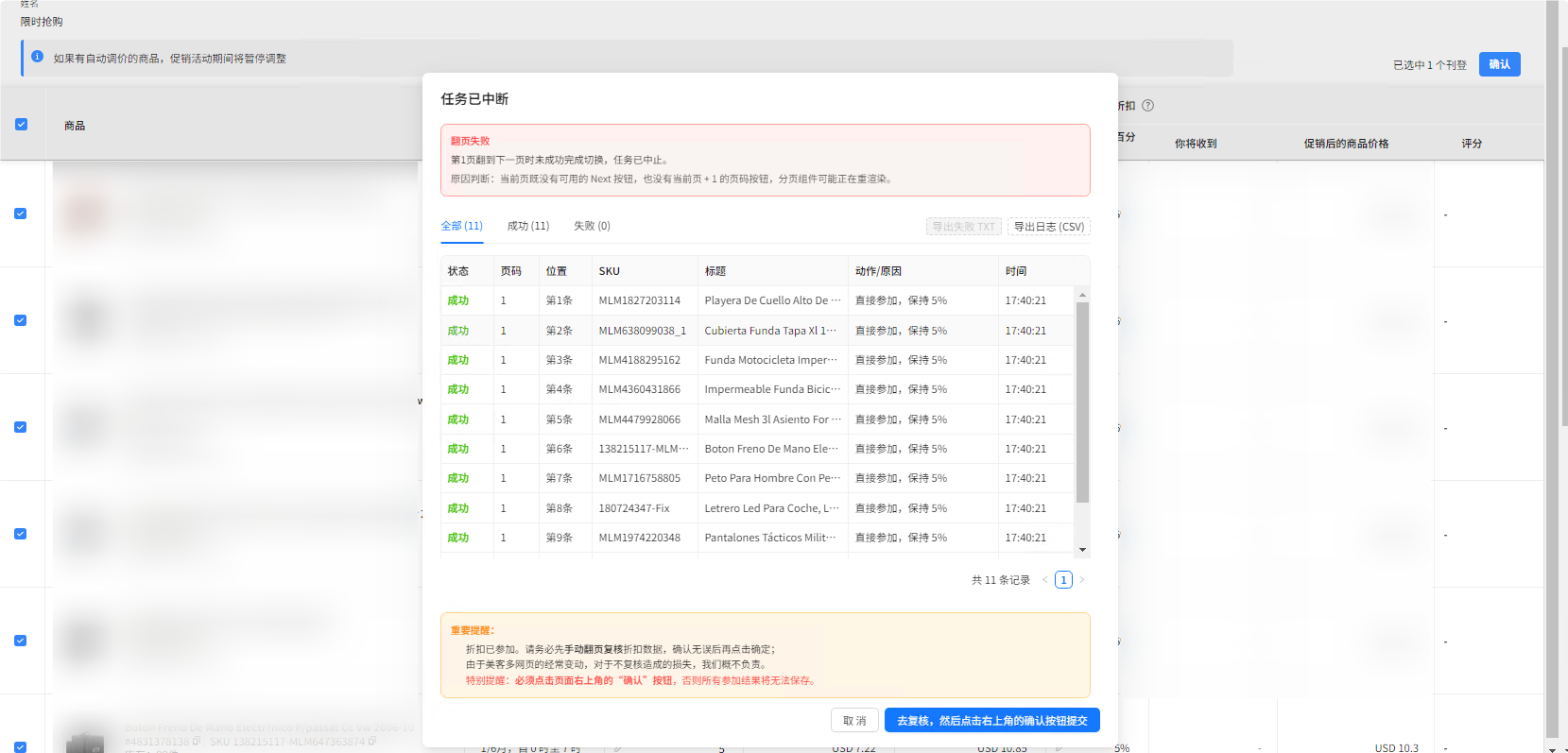The image size is (1568, 753).
Task: Click the main page vertical scrollbar
Action: (1563, 236)
